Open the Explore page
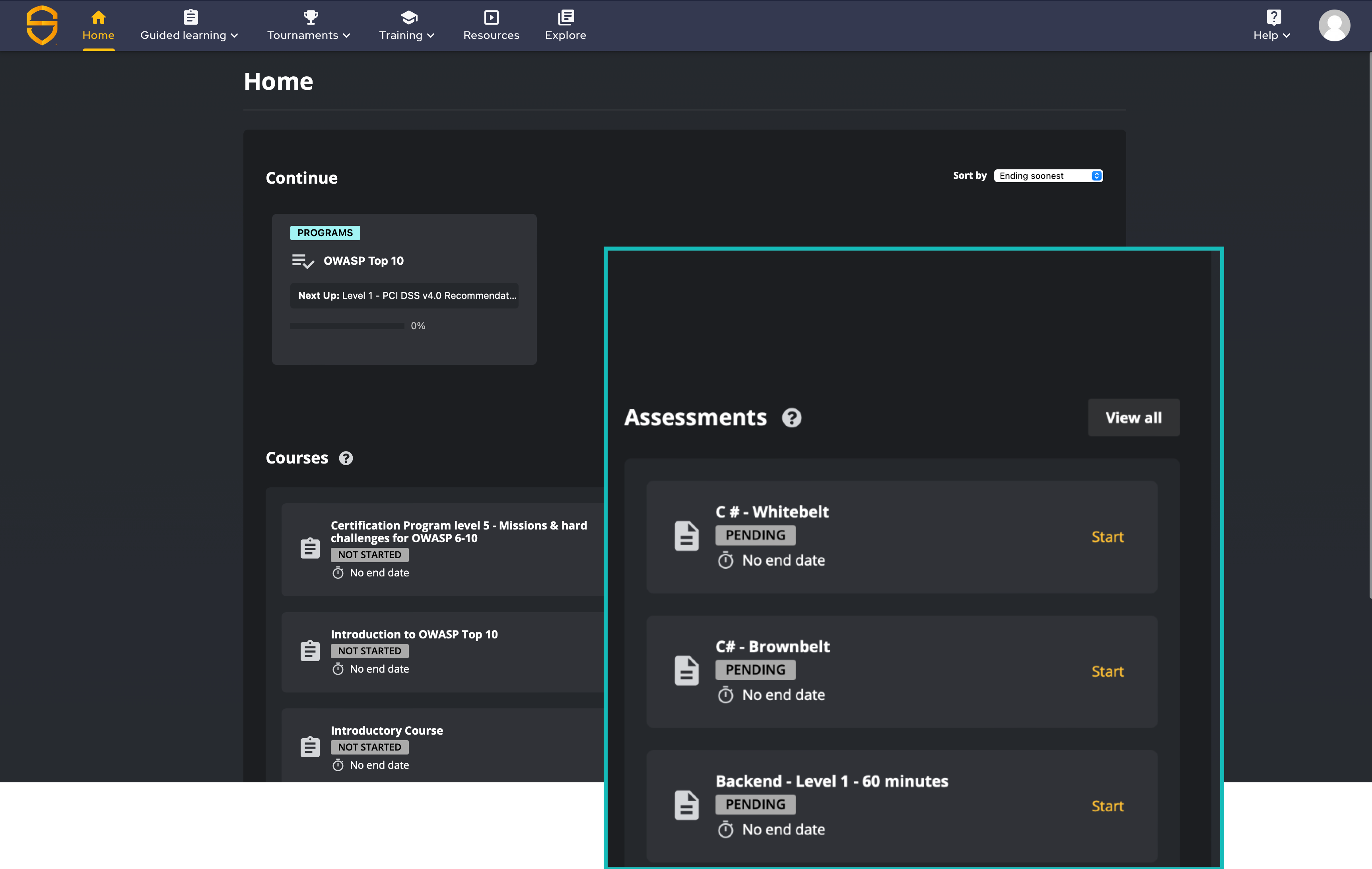The width and height of the screenshot is (1372, 869). (566, 26)
